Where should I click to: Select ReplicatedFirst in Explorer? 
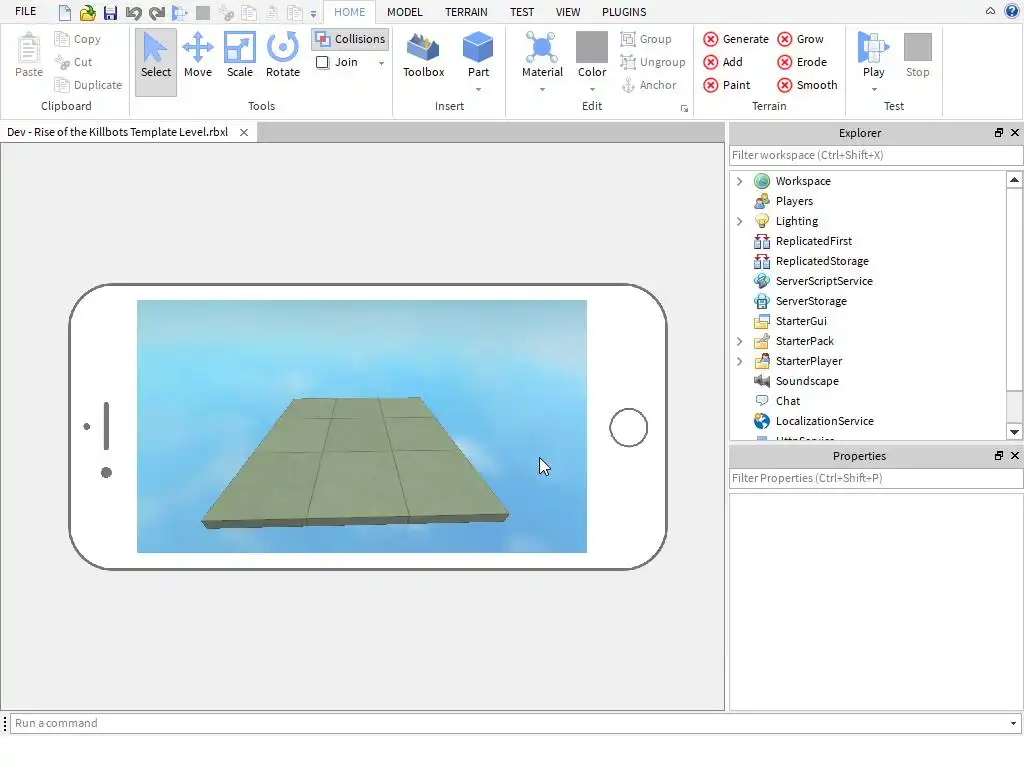814,241
